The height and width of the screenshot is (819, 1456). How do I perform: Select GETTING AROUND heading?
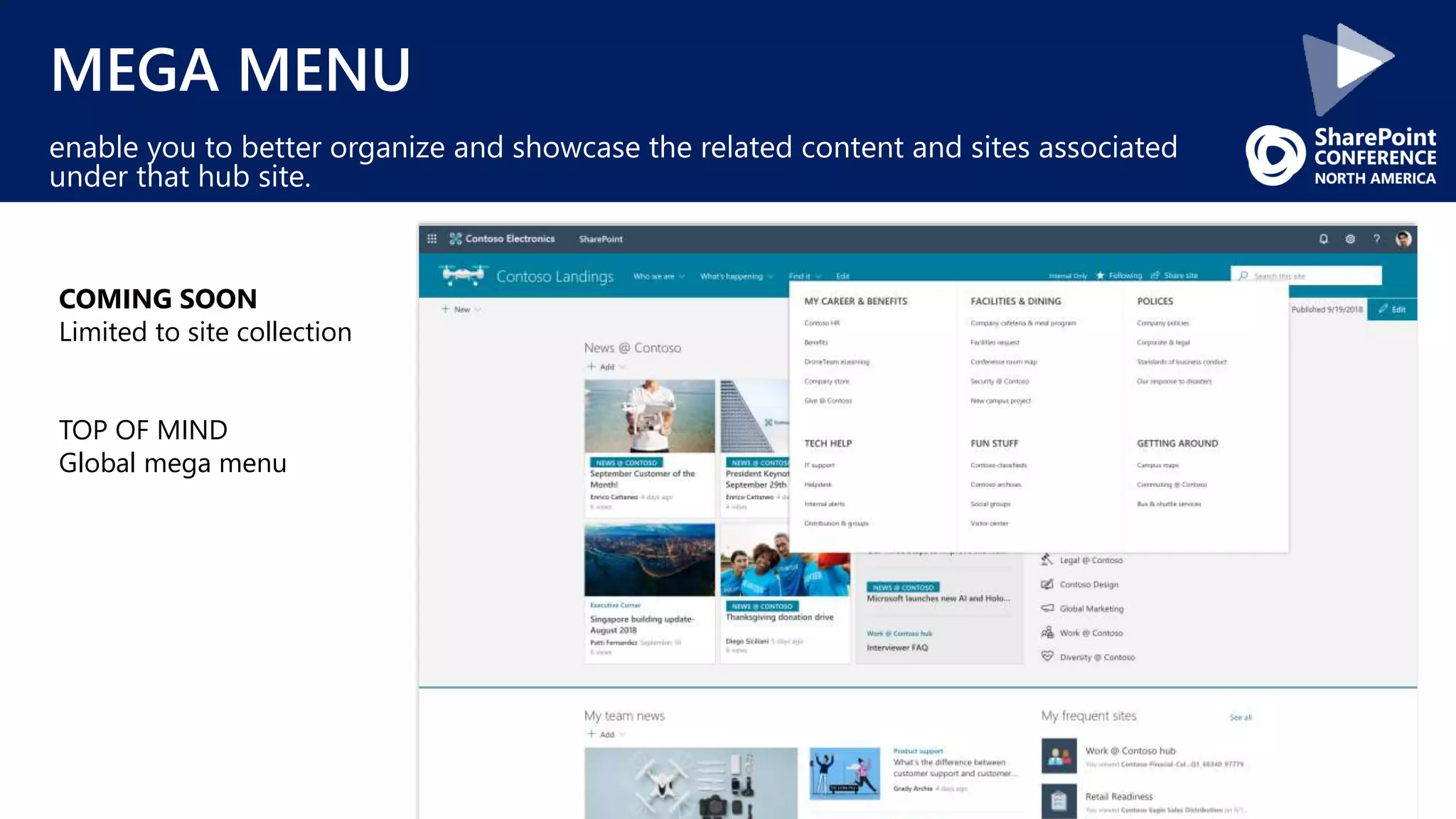1177,443
